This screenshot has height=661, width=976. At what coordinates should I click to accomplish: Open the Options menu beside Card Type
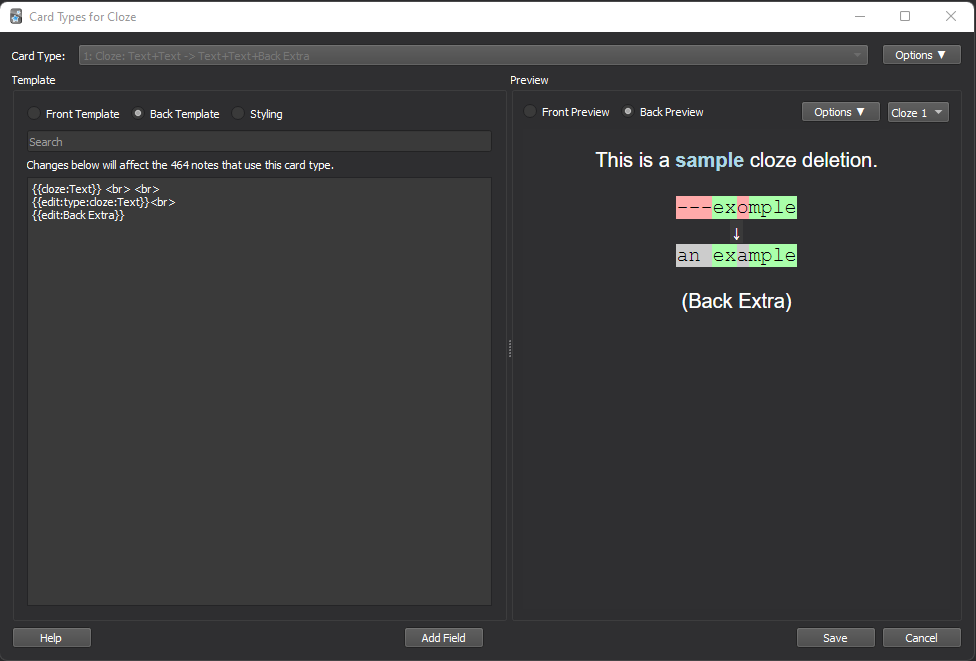click(921, 54)
